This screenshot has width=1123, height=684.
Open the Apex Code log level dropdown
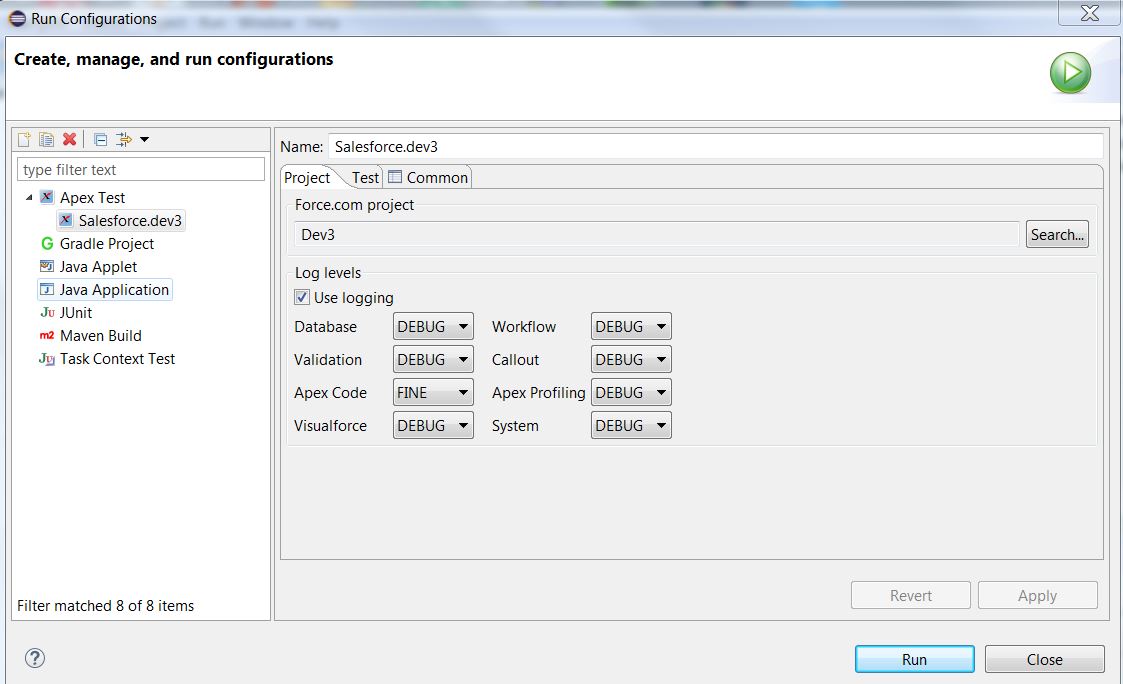433,392
